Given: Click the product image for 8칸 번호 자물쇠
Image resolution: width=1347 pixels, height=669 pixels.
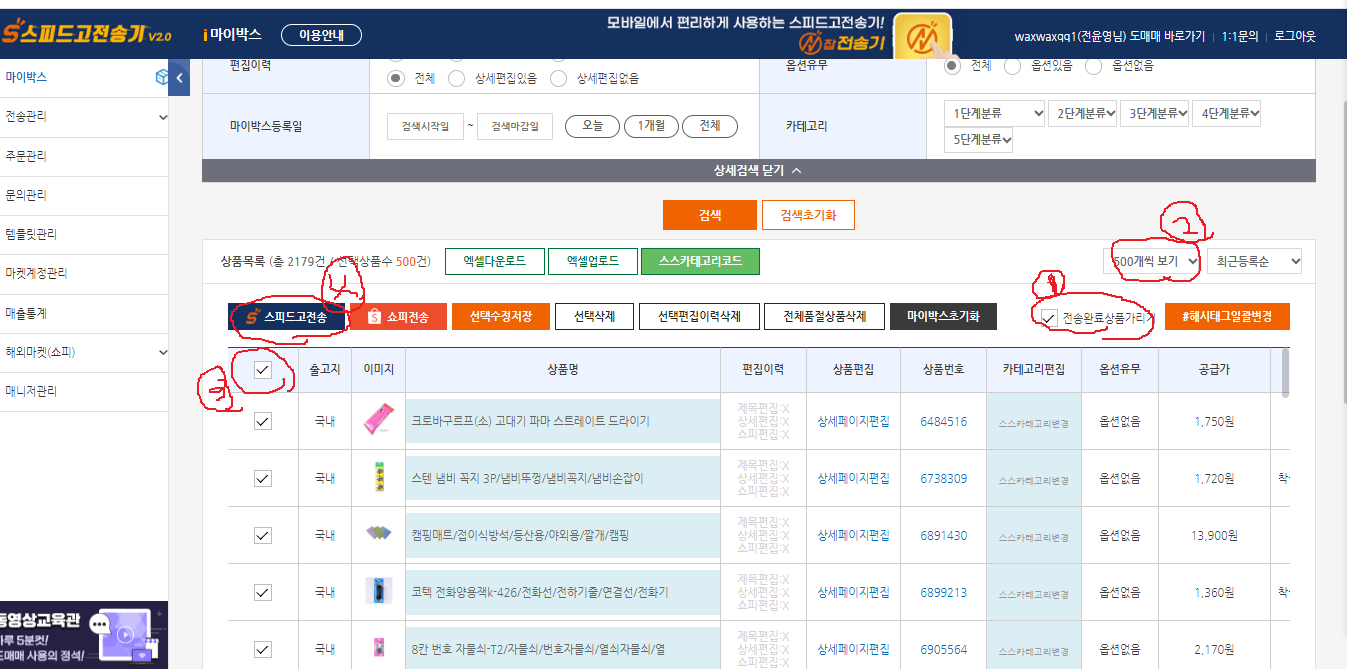Looking at the screenshot, I should click(x=379, y=648).
